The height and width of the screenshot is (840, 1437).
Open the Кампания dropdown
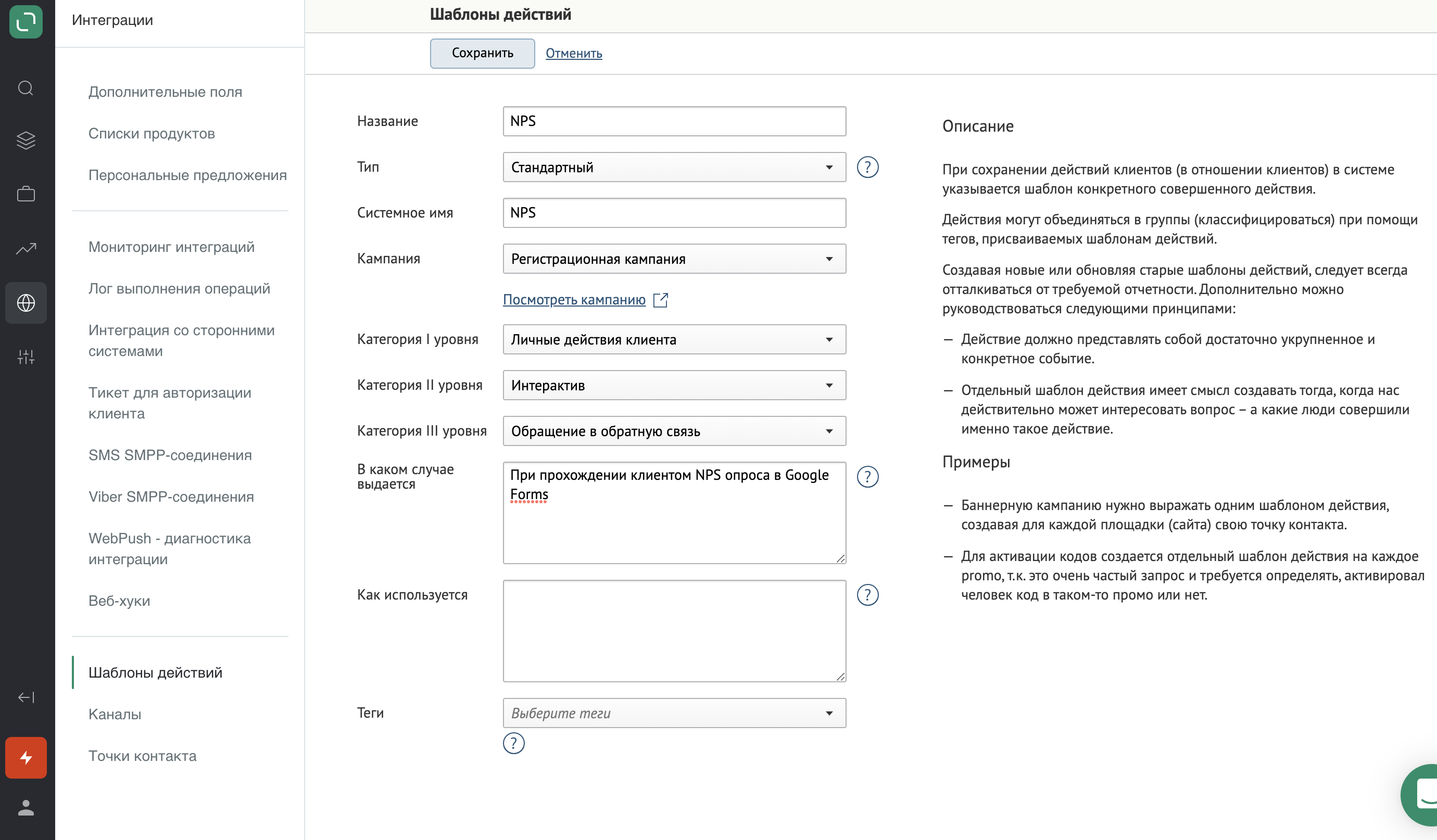coord(674,259)
